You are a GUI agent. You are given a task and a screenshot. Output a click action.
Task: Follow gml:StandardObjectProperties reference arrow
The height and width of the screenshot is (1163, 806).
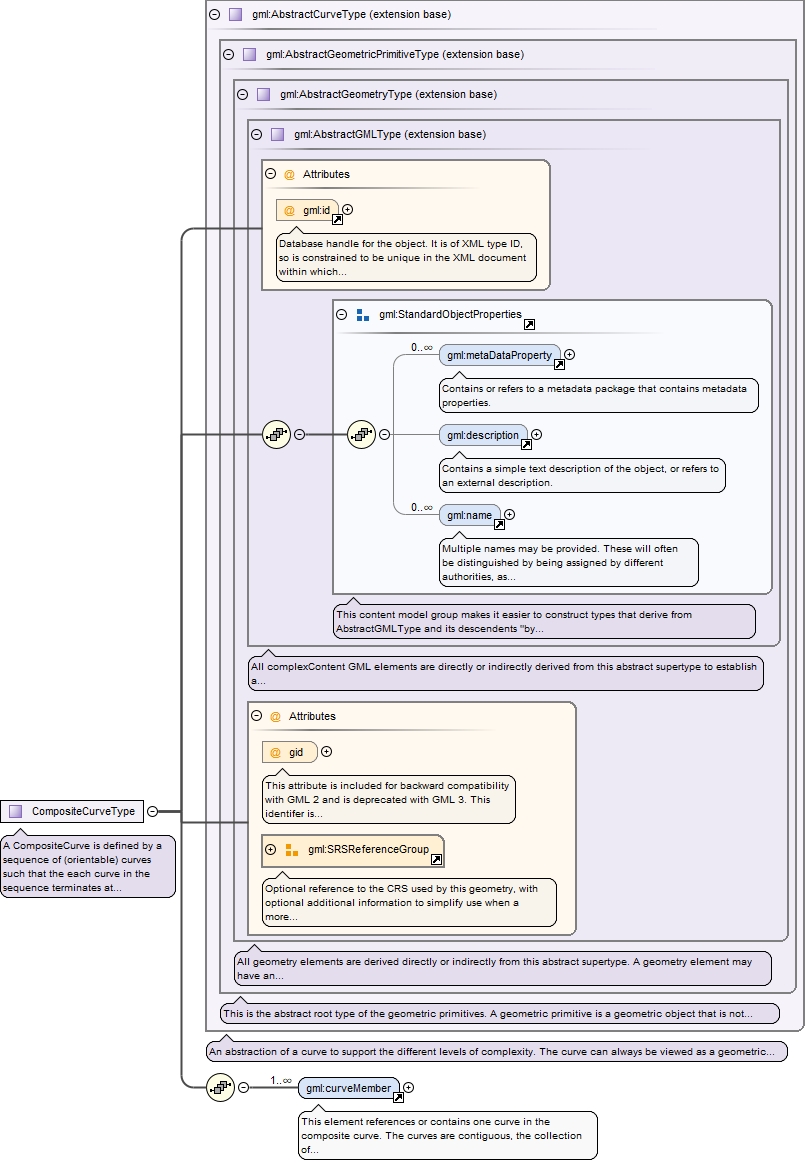(x=529, y=324)
